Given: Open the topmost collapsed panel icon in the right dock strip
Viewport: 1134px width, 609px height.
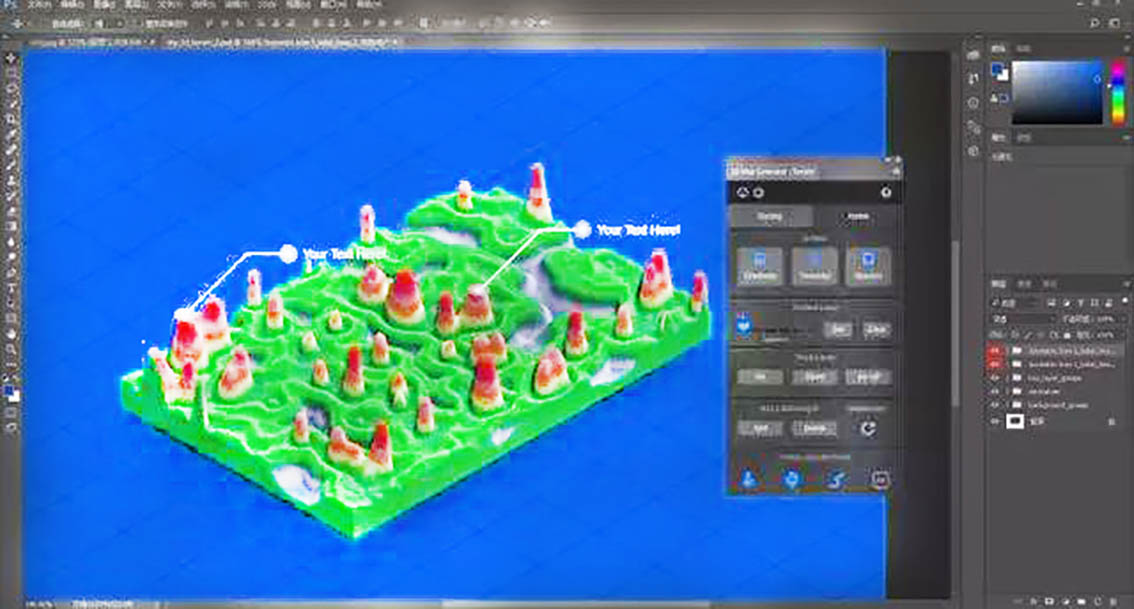Looking at the screenshot, I should (x=973, y=56).
